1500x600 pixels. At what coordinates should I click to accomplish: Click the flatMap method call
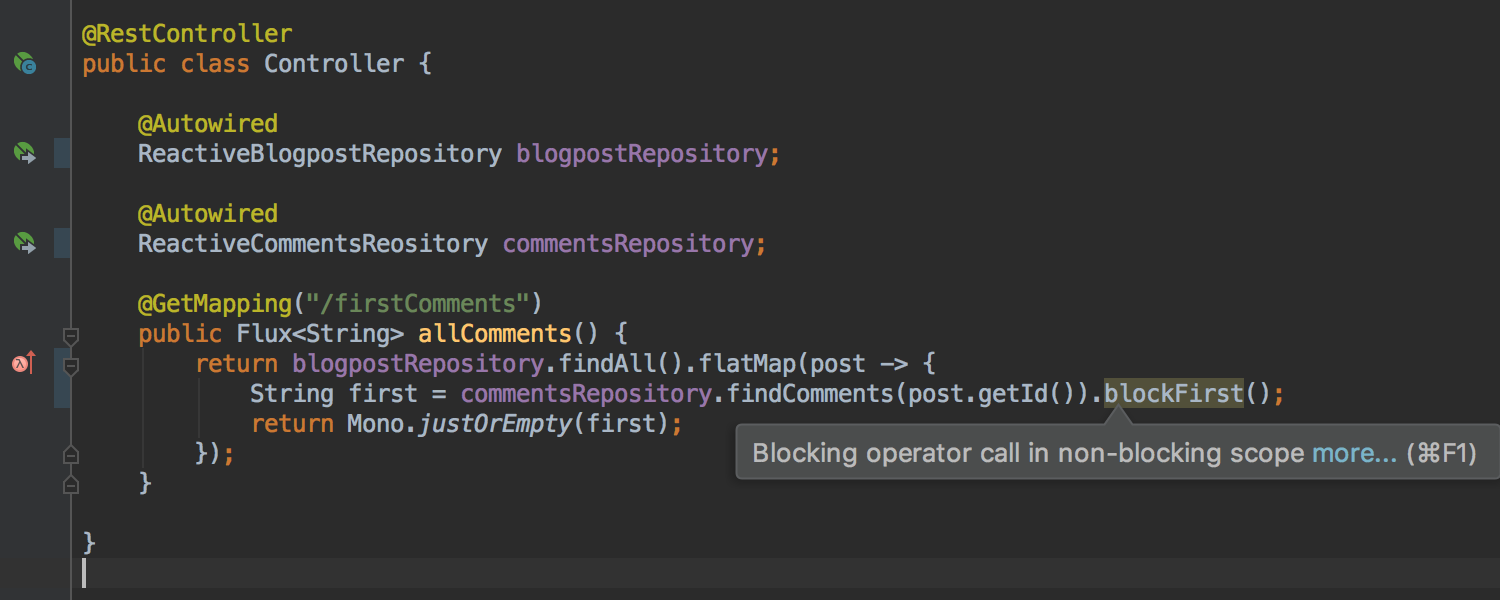(746, 363)
